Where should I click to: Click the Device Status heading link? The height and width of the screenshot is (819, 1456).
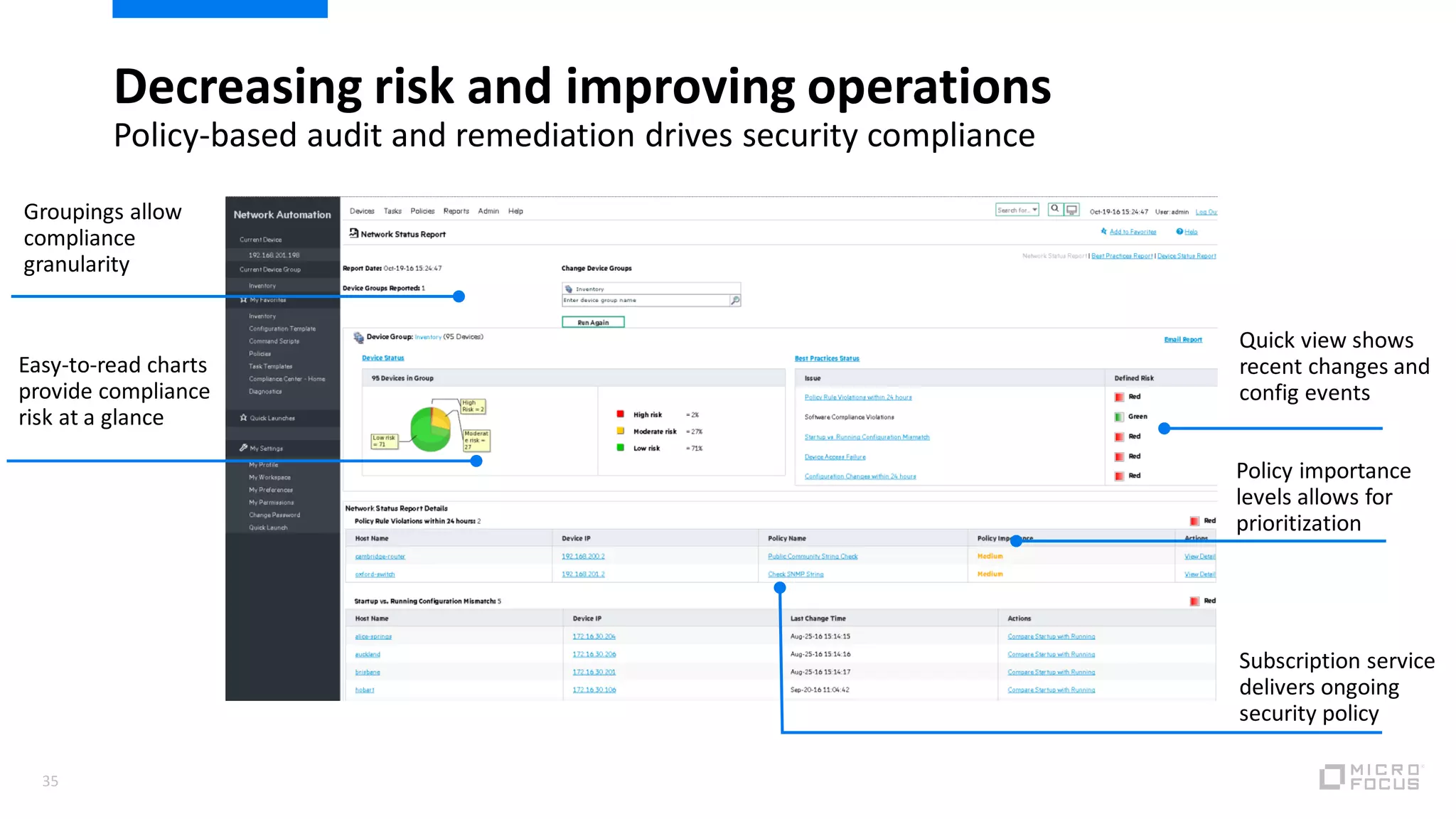pos(382,358)
